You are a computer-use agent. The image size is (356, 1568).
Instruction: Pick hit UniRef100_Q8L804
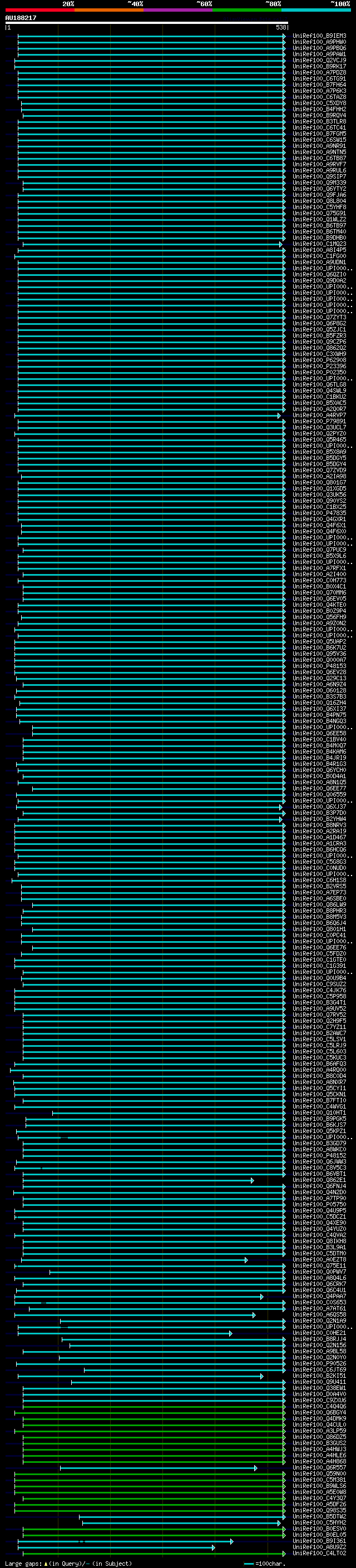tap(319, 201)
